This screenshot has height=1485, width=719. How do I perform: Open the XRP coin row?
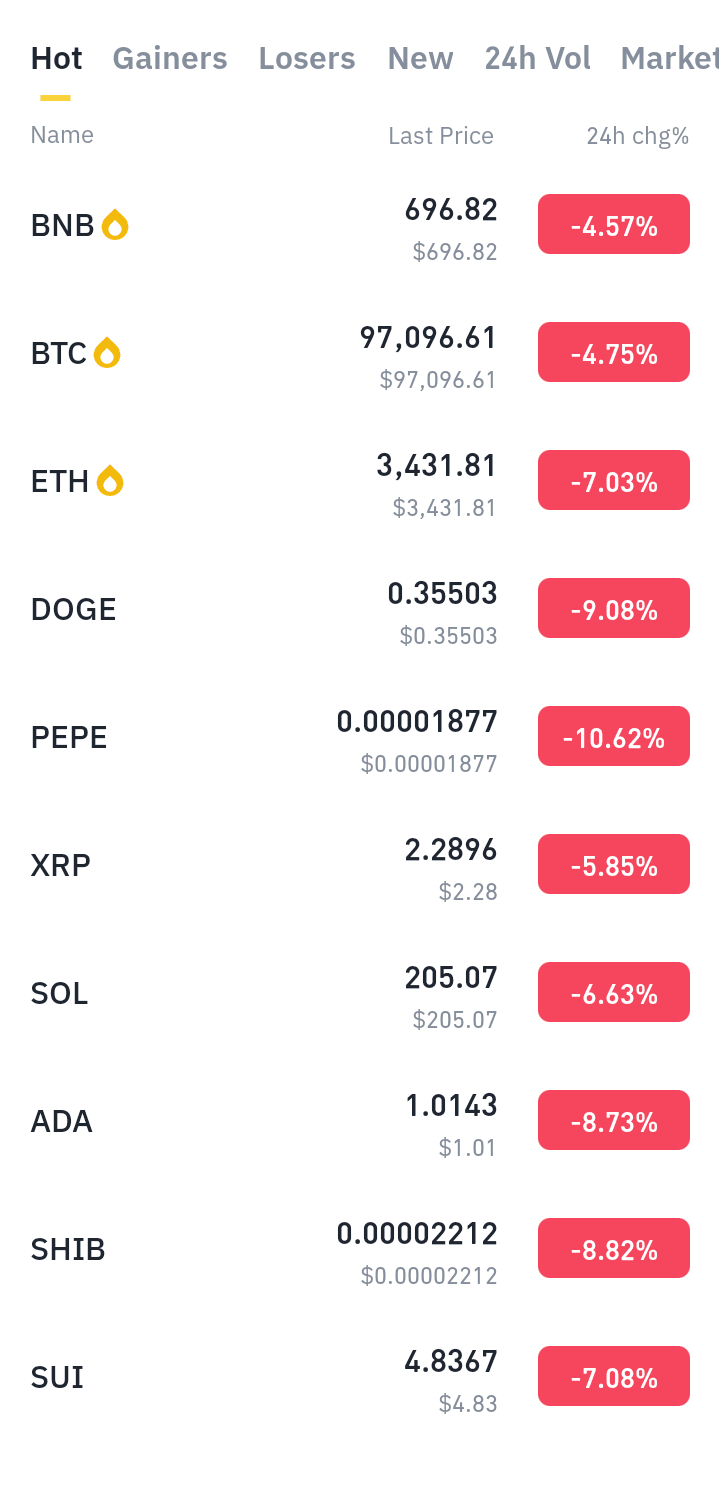coord(360,866)
